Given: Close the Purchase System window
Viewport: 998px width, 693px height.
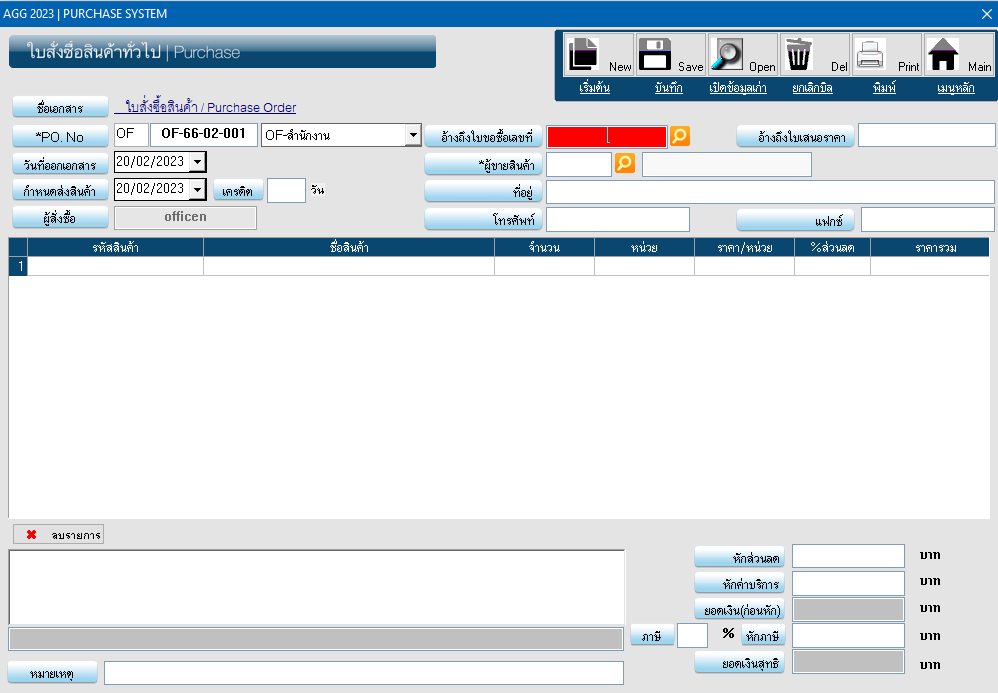Looking at the screenshot, I should 985,14.
